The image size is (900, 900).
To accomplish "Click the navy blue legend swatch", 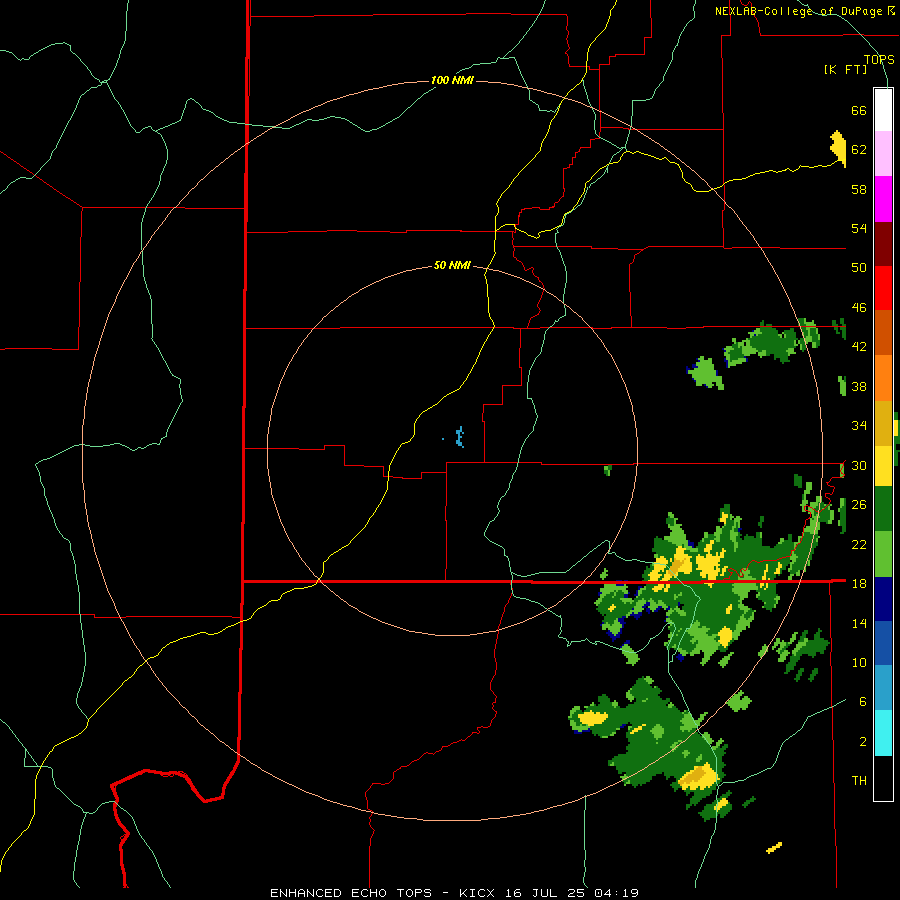I will 883,599.
